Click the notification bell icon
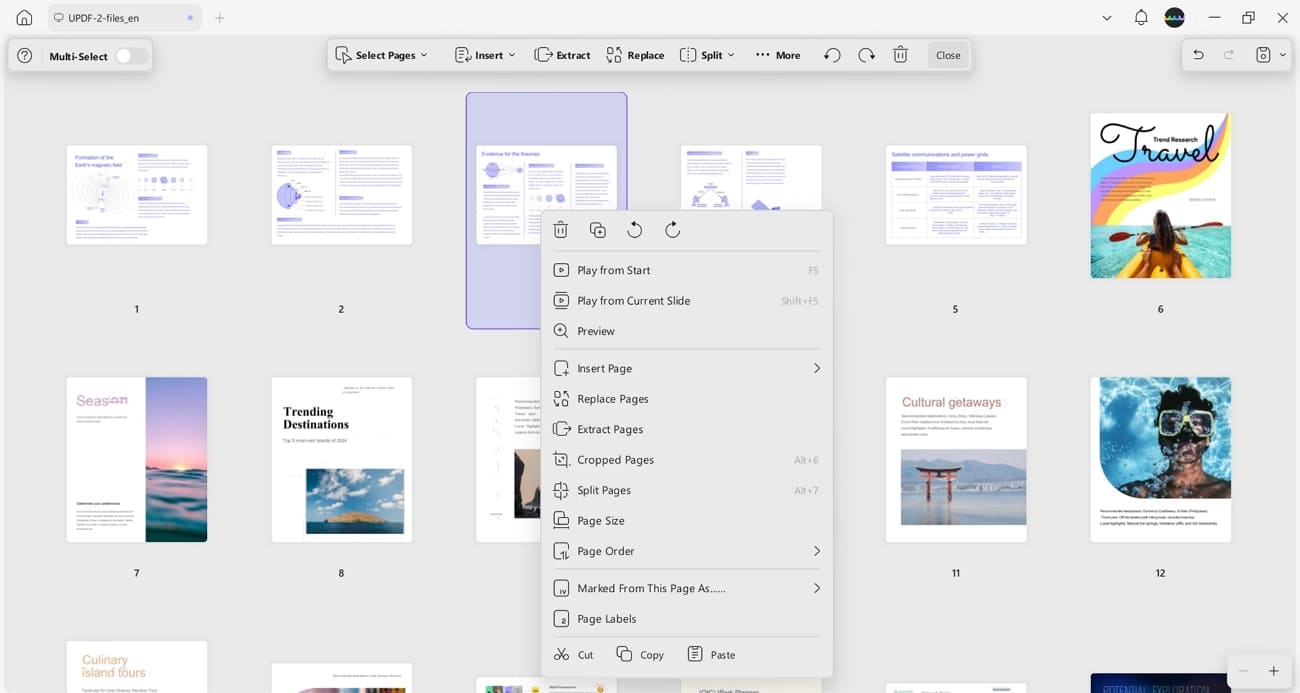 1139,17
